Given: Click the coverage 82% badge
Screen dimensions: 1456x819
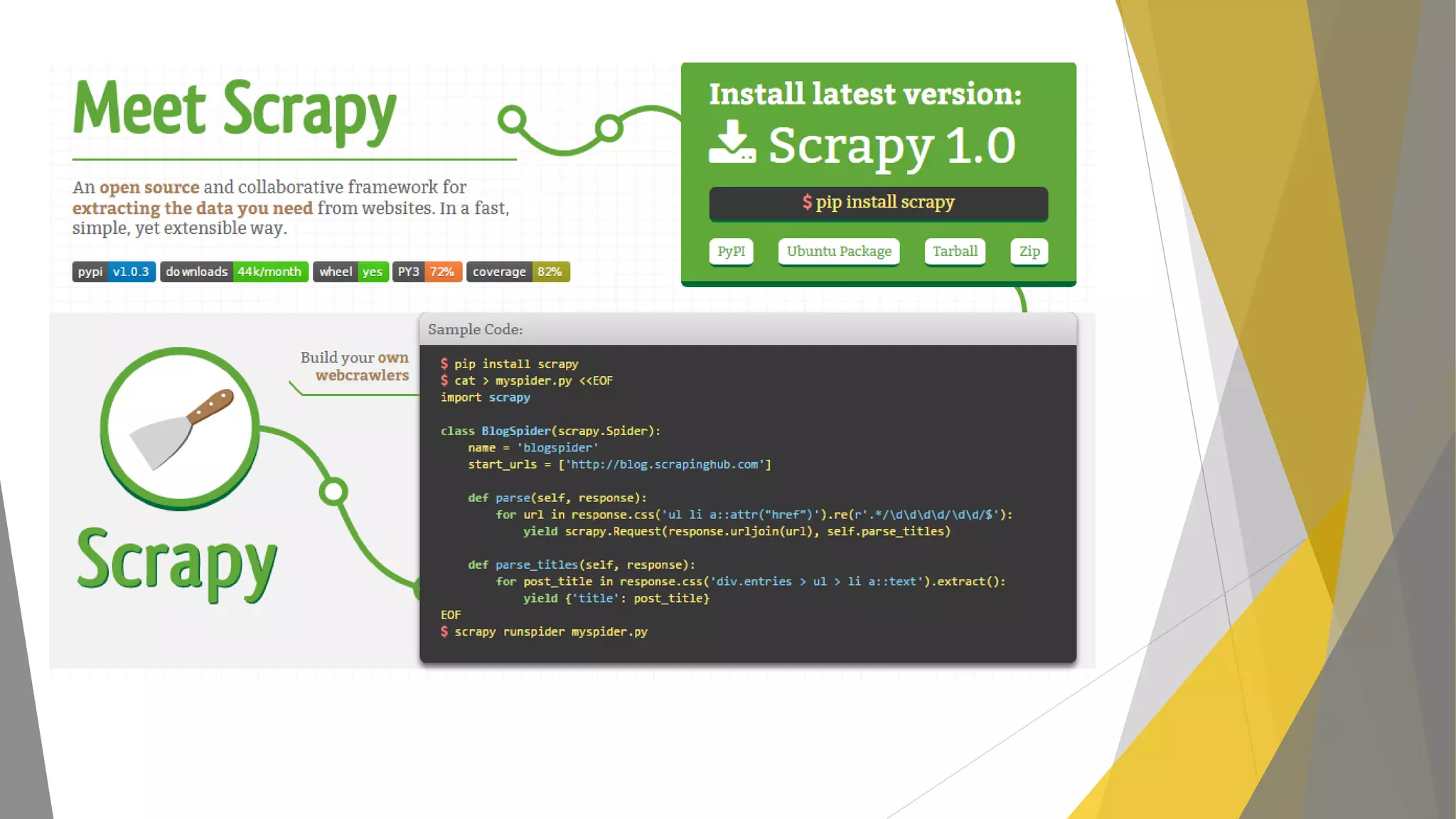Looking at the screenshot, I should 518,272.
